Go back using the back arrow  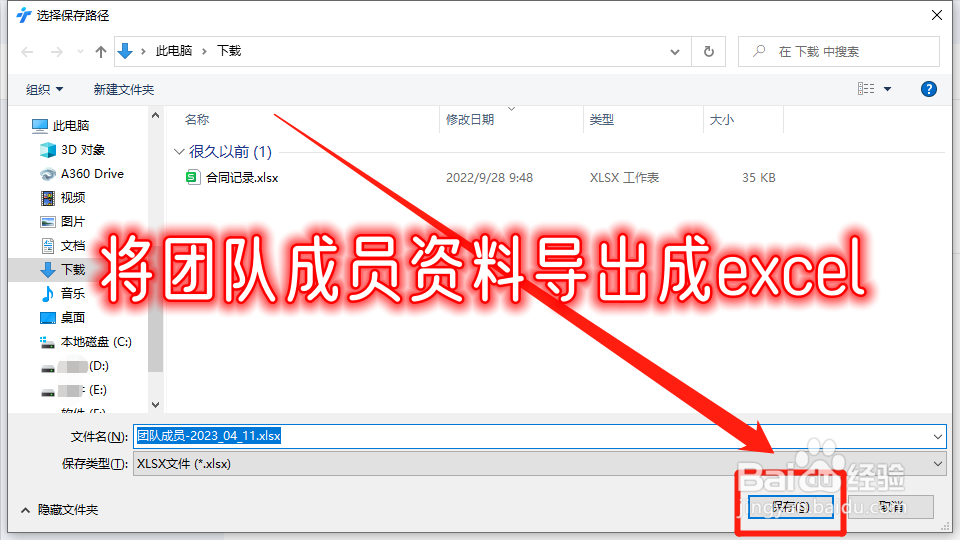click(x=27, y=52)
